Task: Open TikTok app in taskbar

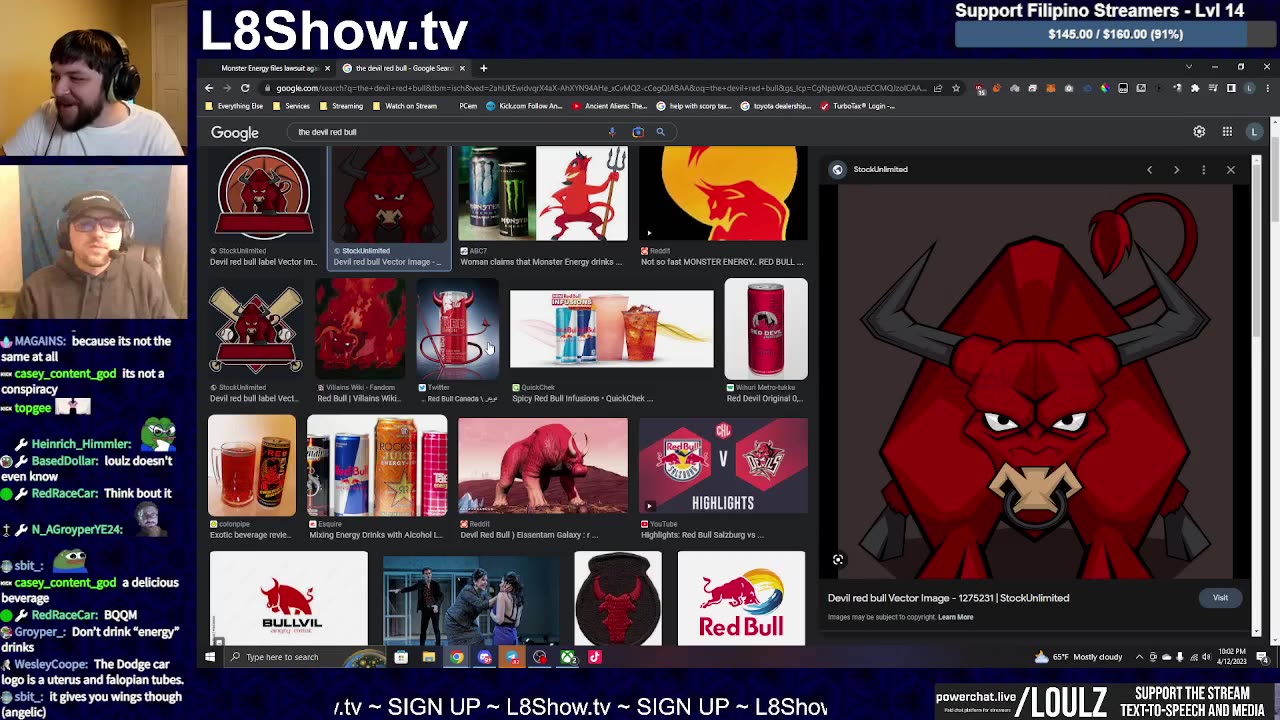Action: (595, 657)
